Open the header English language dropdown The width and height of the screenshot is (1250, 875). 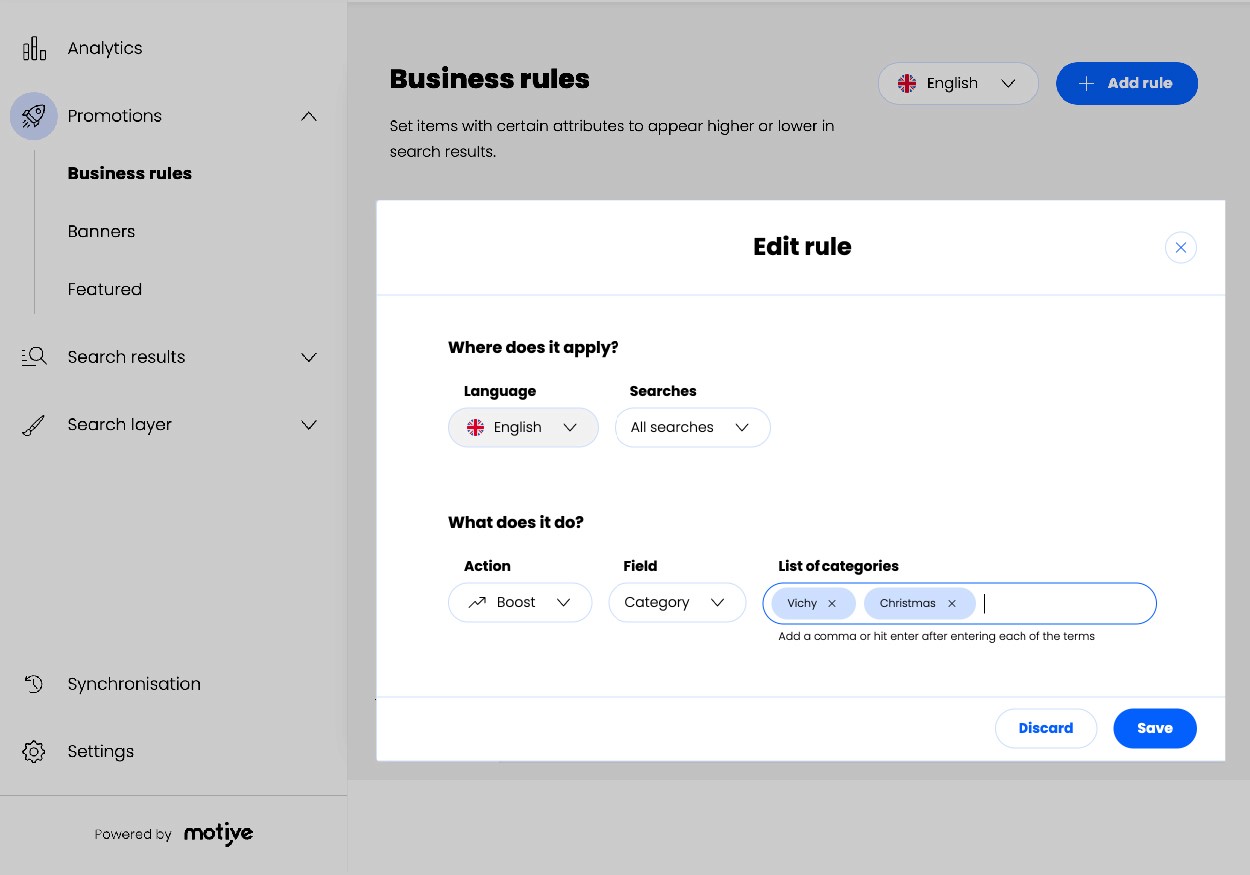(x=958, y=84)
